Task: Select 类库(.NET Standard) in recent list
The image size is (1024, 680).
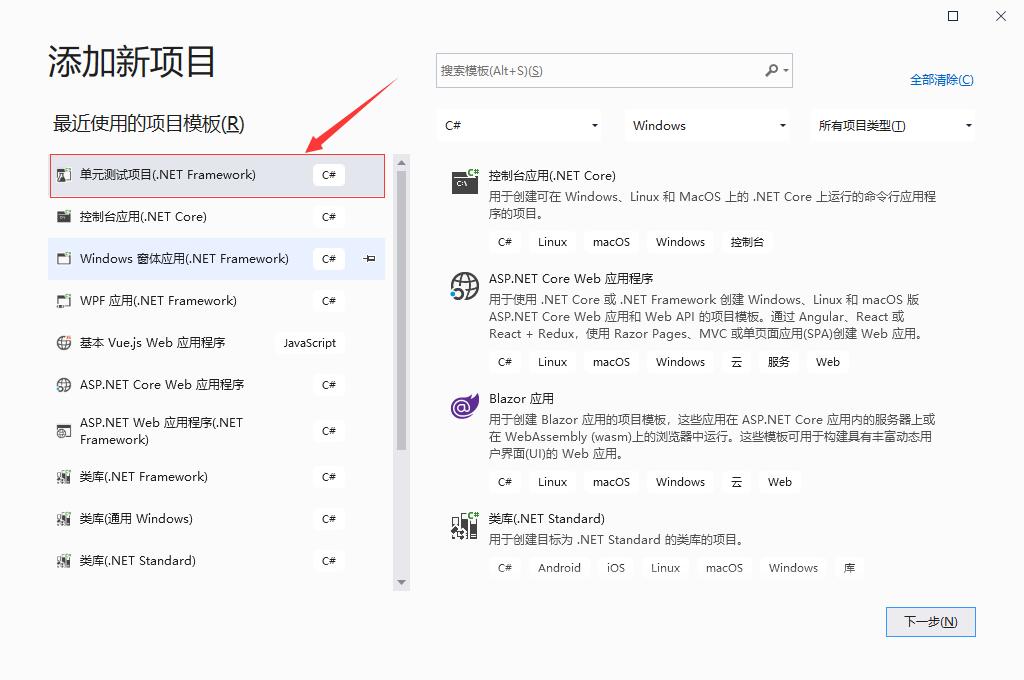Action: (217, 561)
